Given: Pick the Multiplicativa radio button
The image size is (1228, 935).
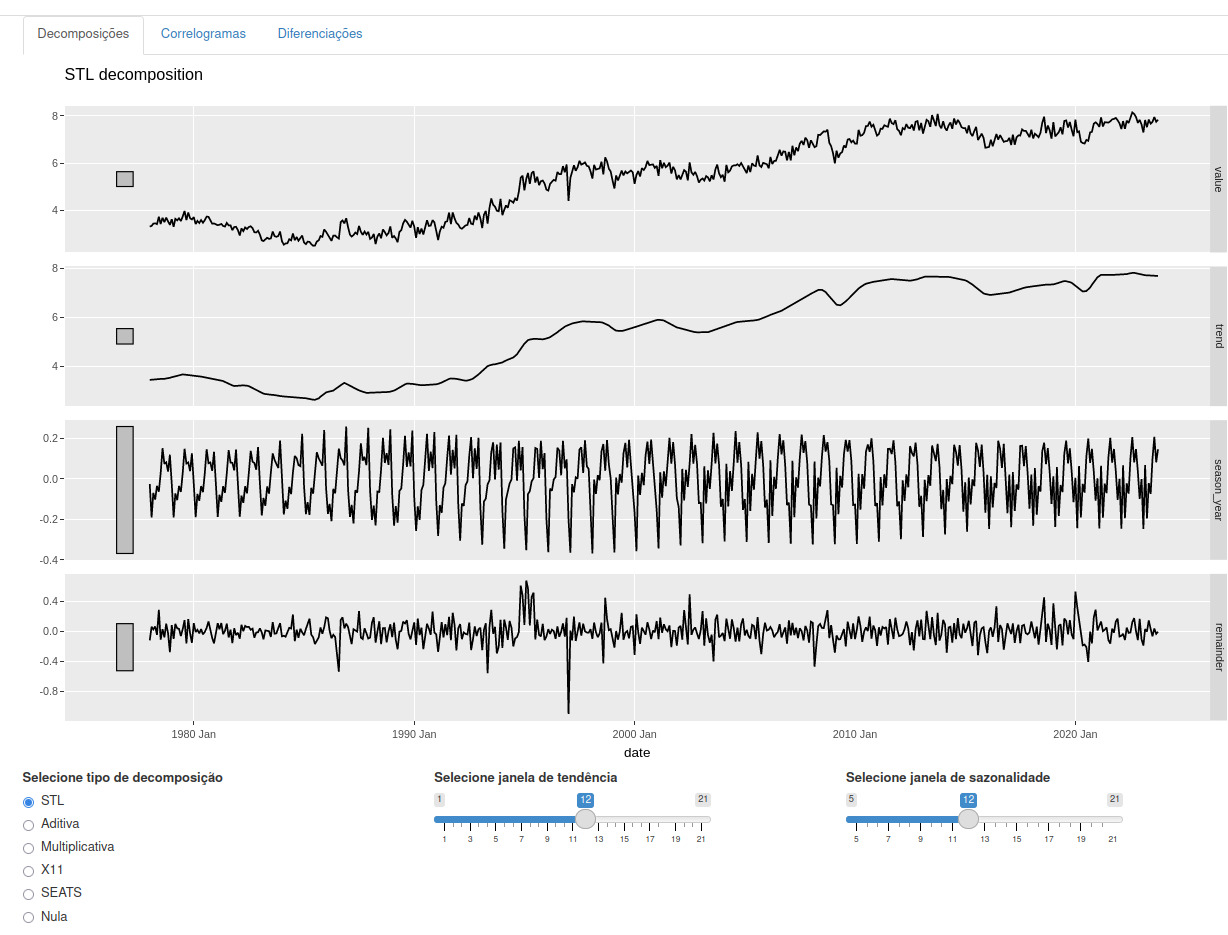Looking at the screenshot, I should 28,848.
